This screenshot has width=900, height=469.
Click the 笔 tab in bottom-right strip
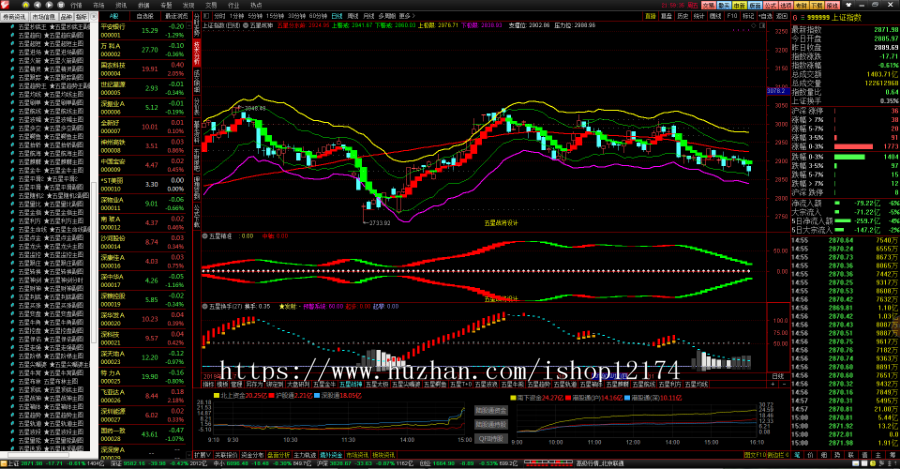[x=797, y=455]
